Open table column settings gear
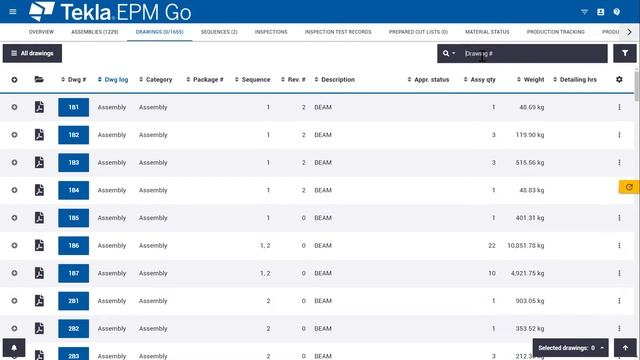640x360 pixels. 619,80
